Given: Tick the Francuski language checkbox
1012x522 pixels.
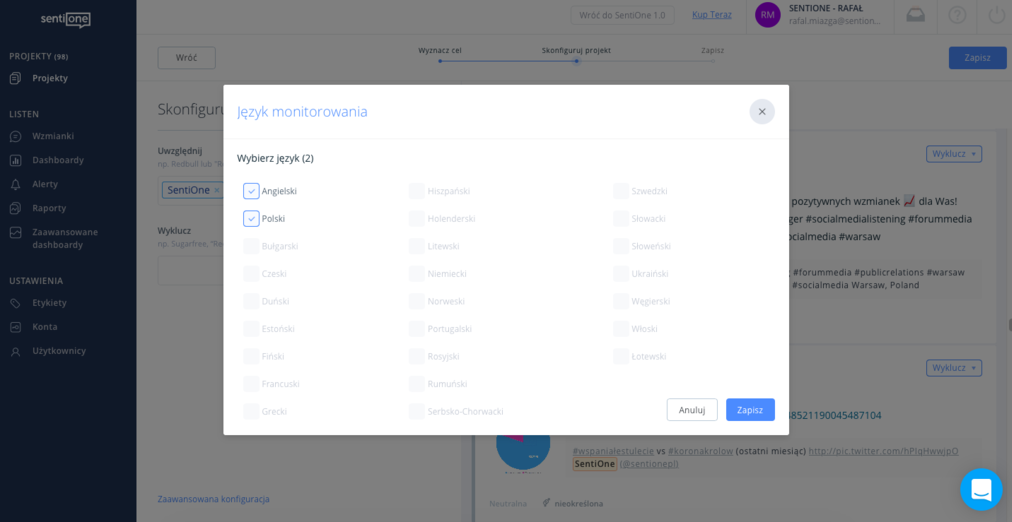Looking at the screenshot, I should pos(251,384).
